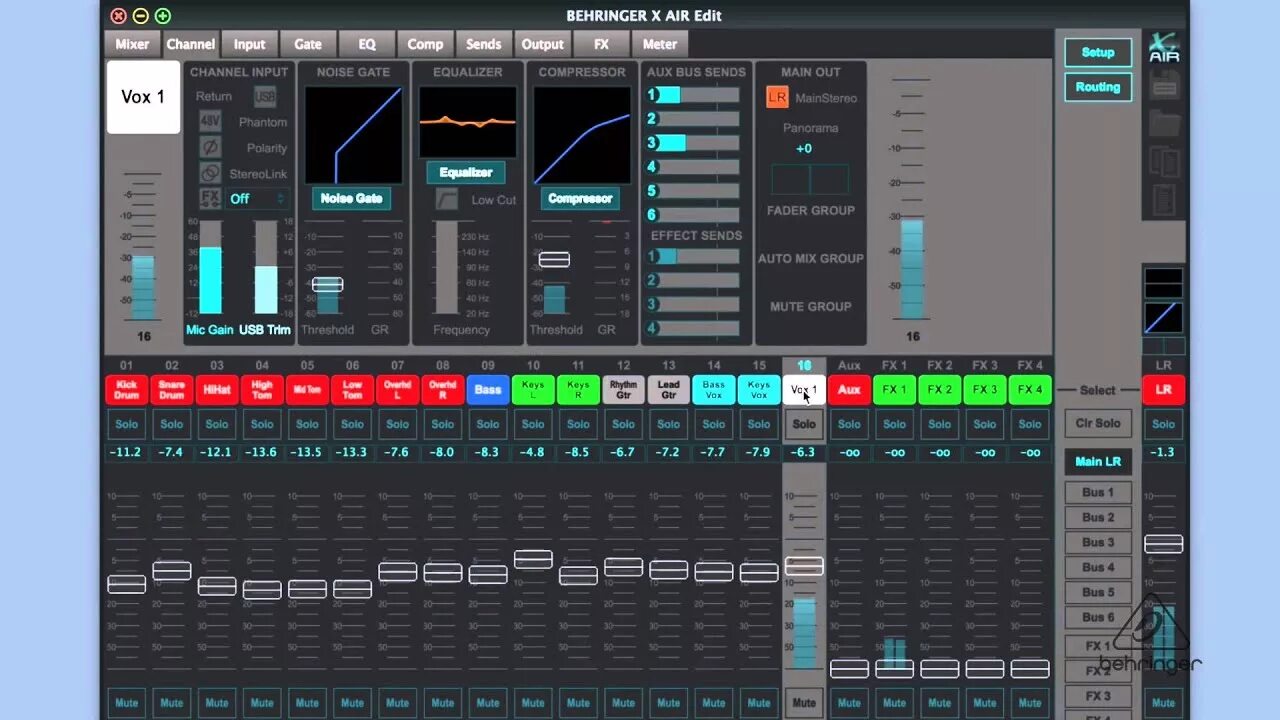Viewport: 1280px width, 720px height.
Task: Select the Kick Drum channel label
Action: point(126,389)
